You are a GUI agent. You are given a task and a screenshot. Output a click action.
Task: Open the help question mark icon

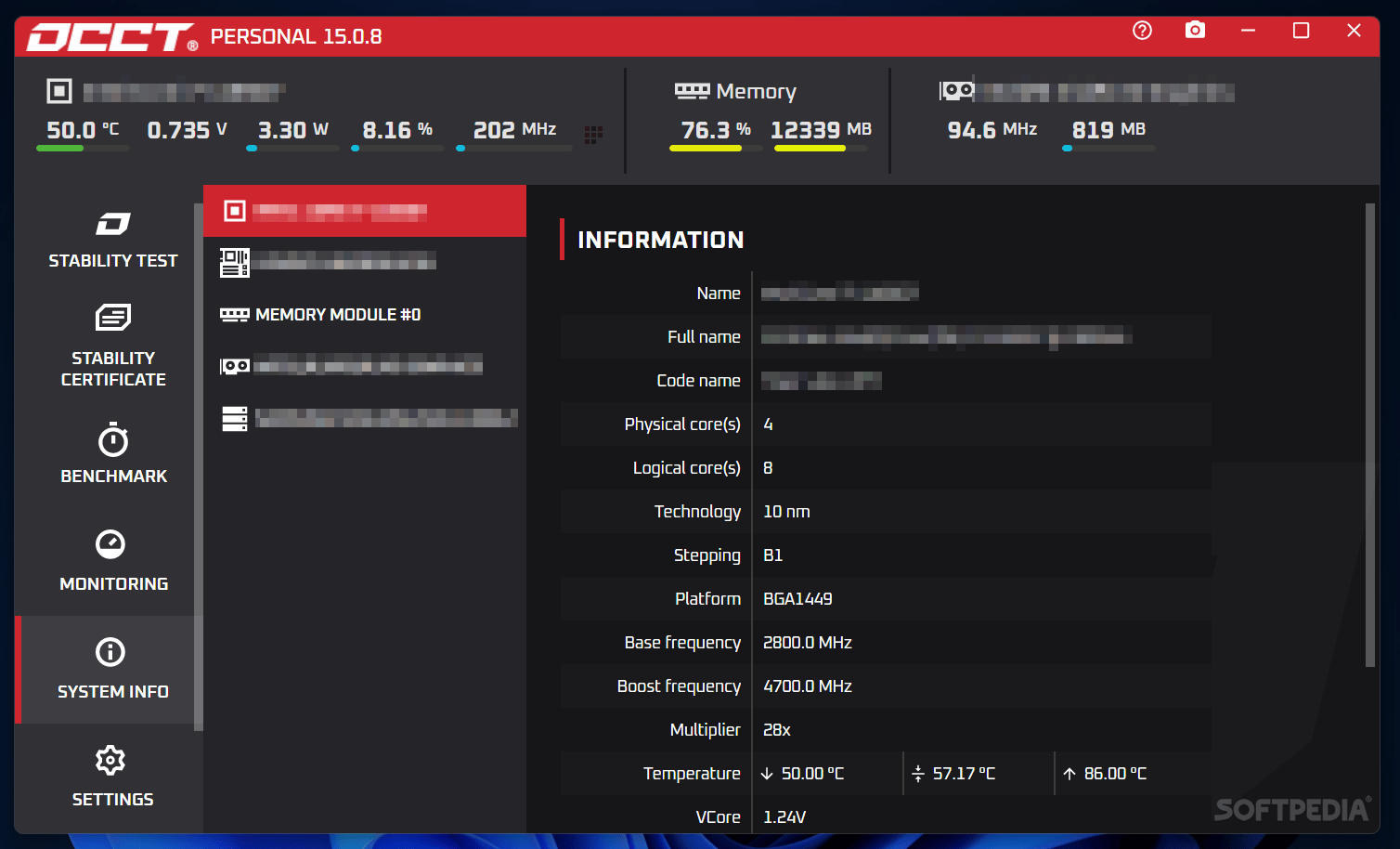click(1142, 31)
